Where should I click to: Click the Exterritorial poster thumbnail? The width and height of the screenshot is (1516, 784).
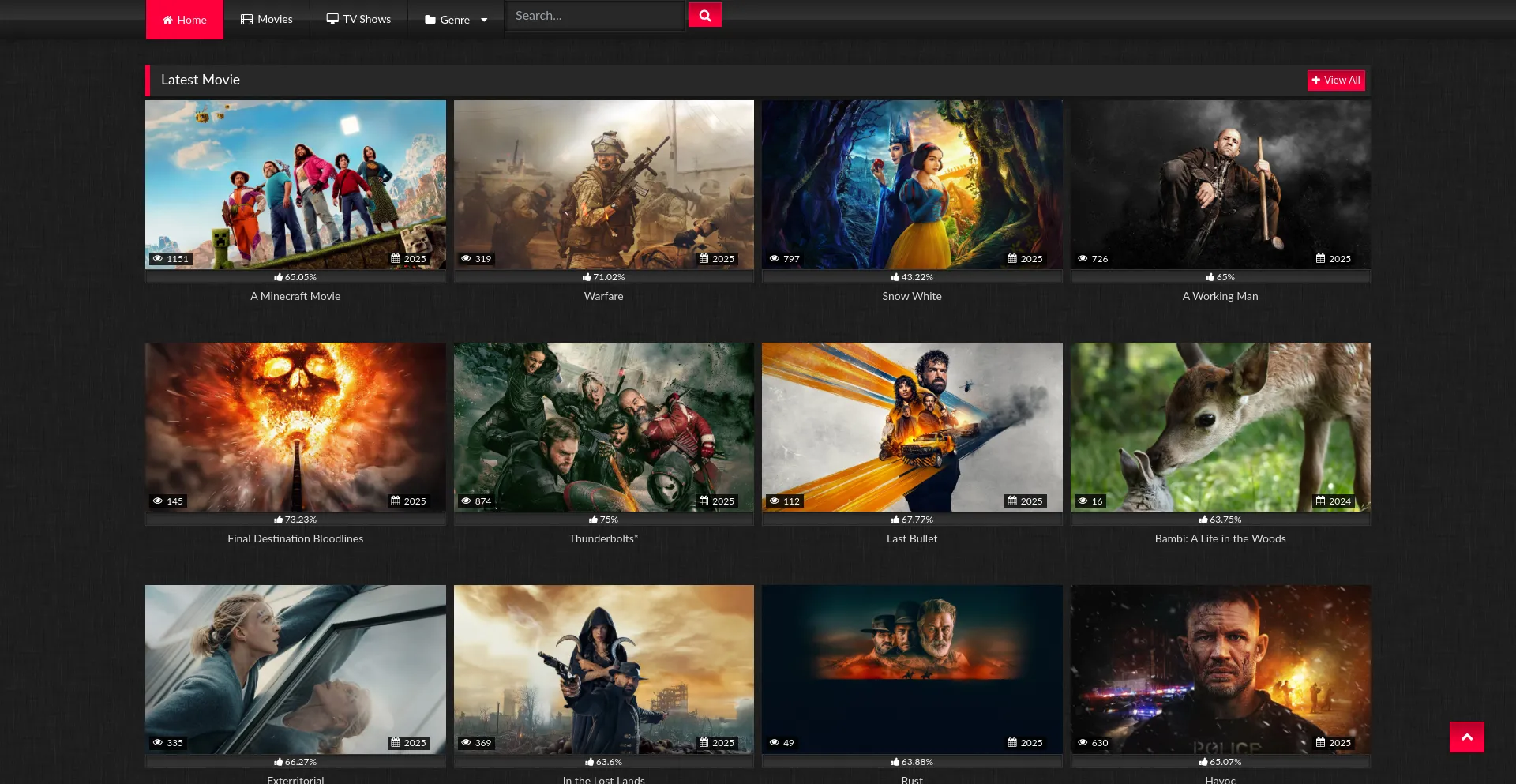tap(295, 670)
